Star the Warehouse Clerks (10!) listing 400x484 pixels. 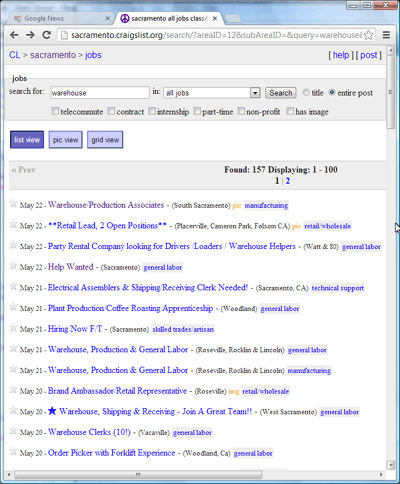click(x=13, y=431)
